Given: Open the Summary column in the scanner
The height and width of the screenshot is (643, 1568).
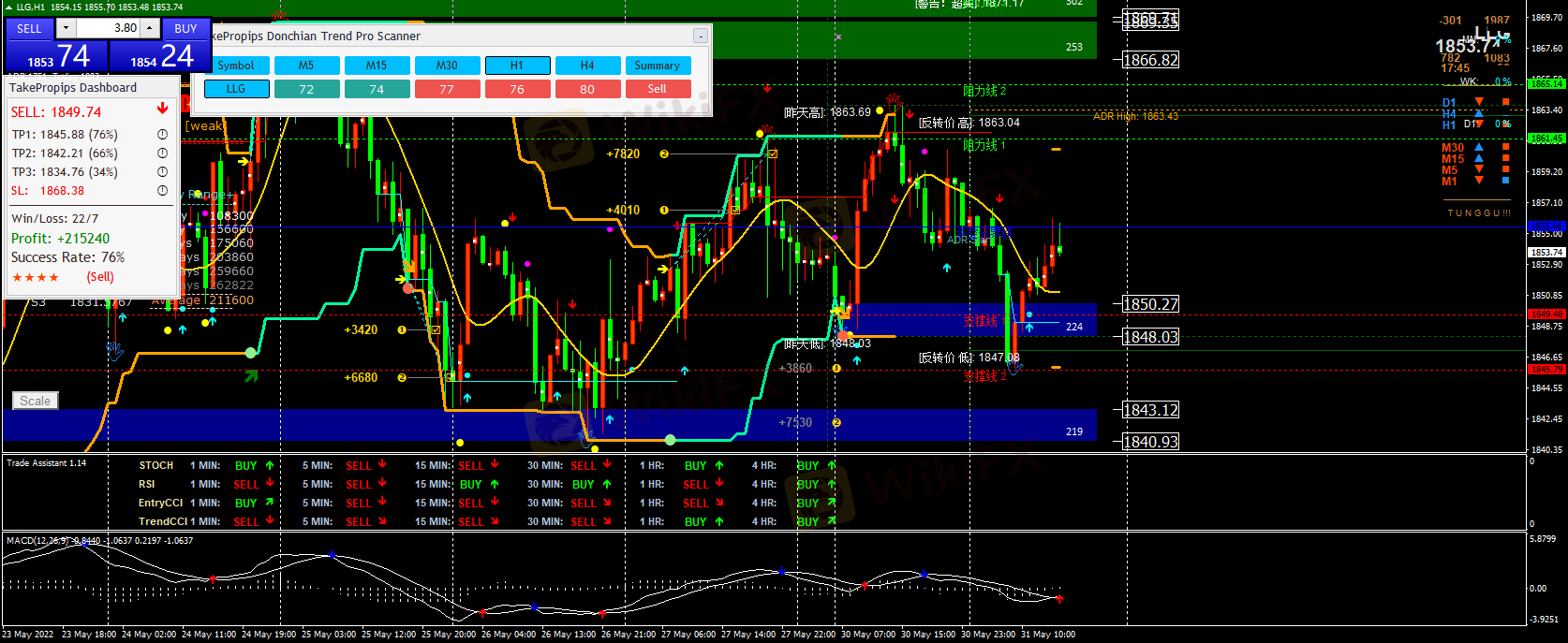Looking at the screenshot, I should 657,66.
